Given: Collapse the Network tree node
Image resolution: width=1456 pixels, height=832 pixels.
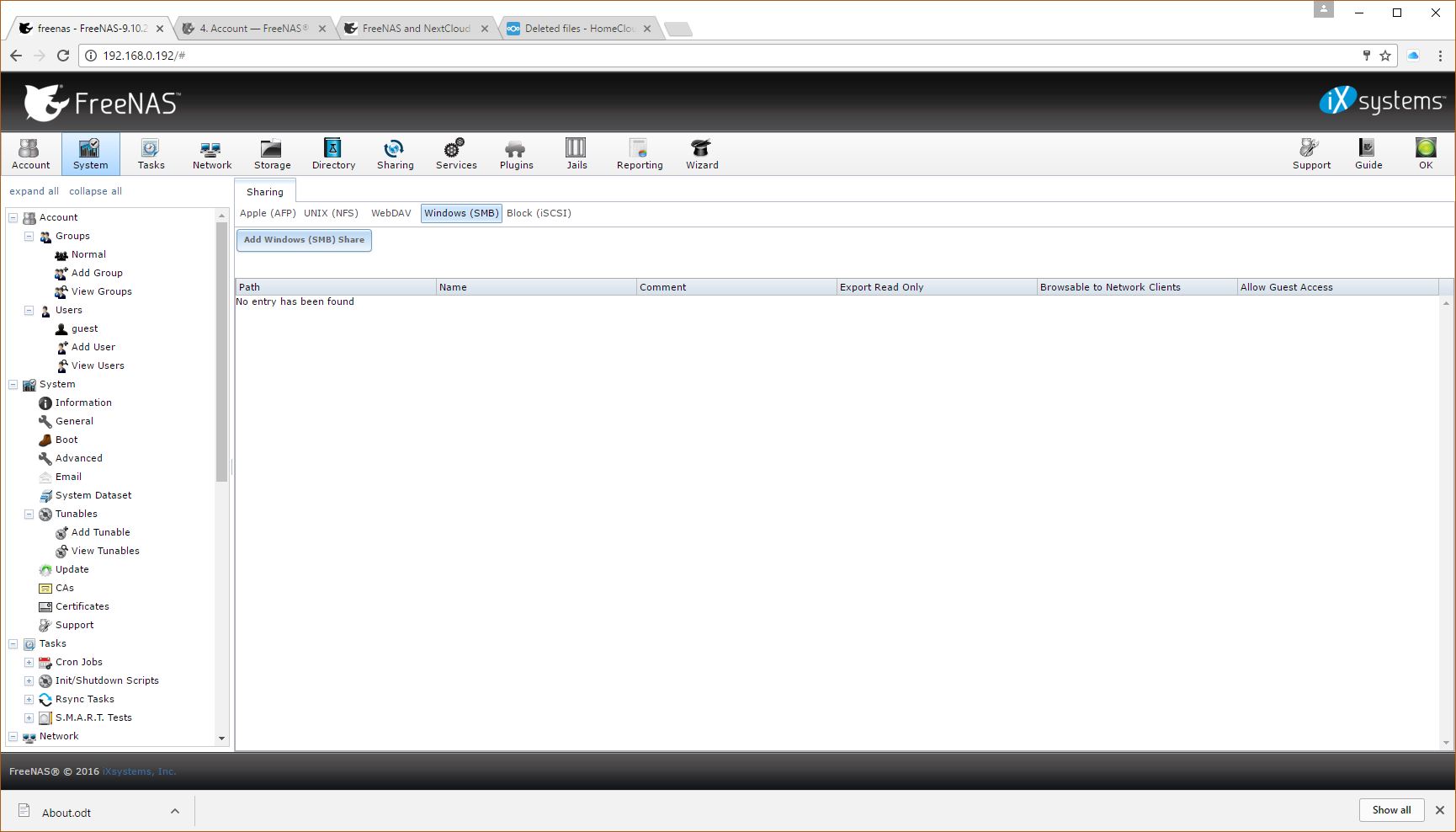Looking at the screenshot, I should click(x=13, y=736).
